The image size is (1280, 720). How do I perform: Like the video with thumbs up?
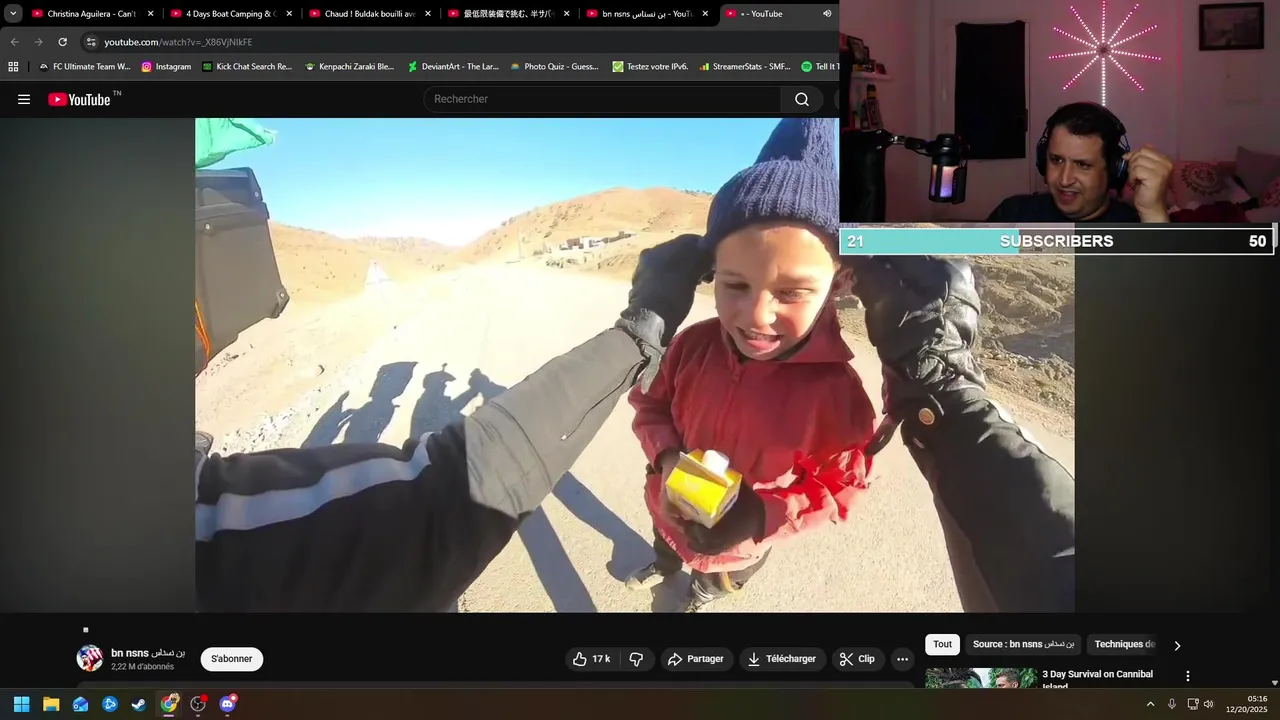(591, 659)
